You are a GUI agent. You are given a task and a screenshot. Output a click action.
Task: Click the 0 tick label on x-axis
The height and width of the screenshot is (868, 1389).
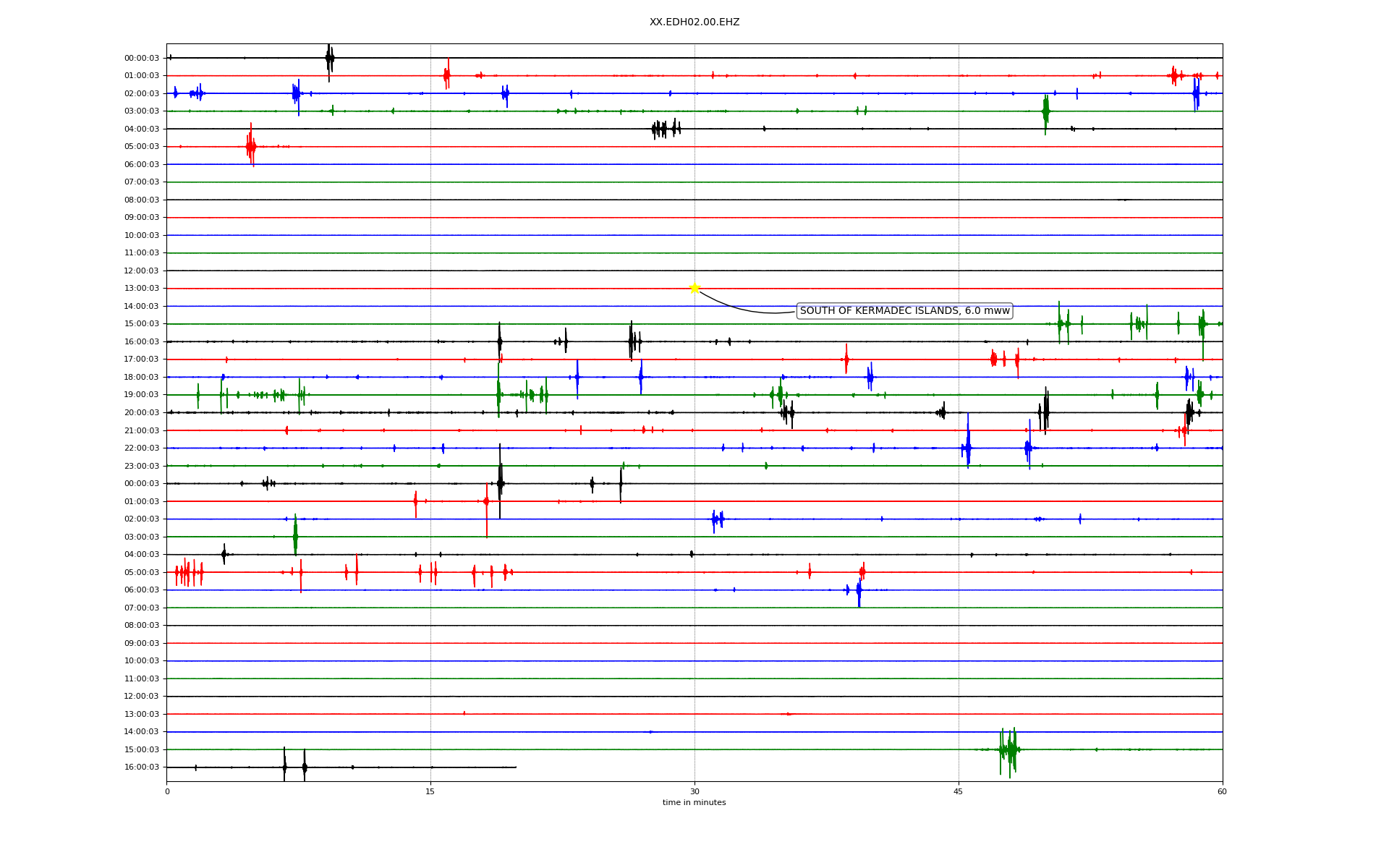[x=167, y=791]
